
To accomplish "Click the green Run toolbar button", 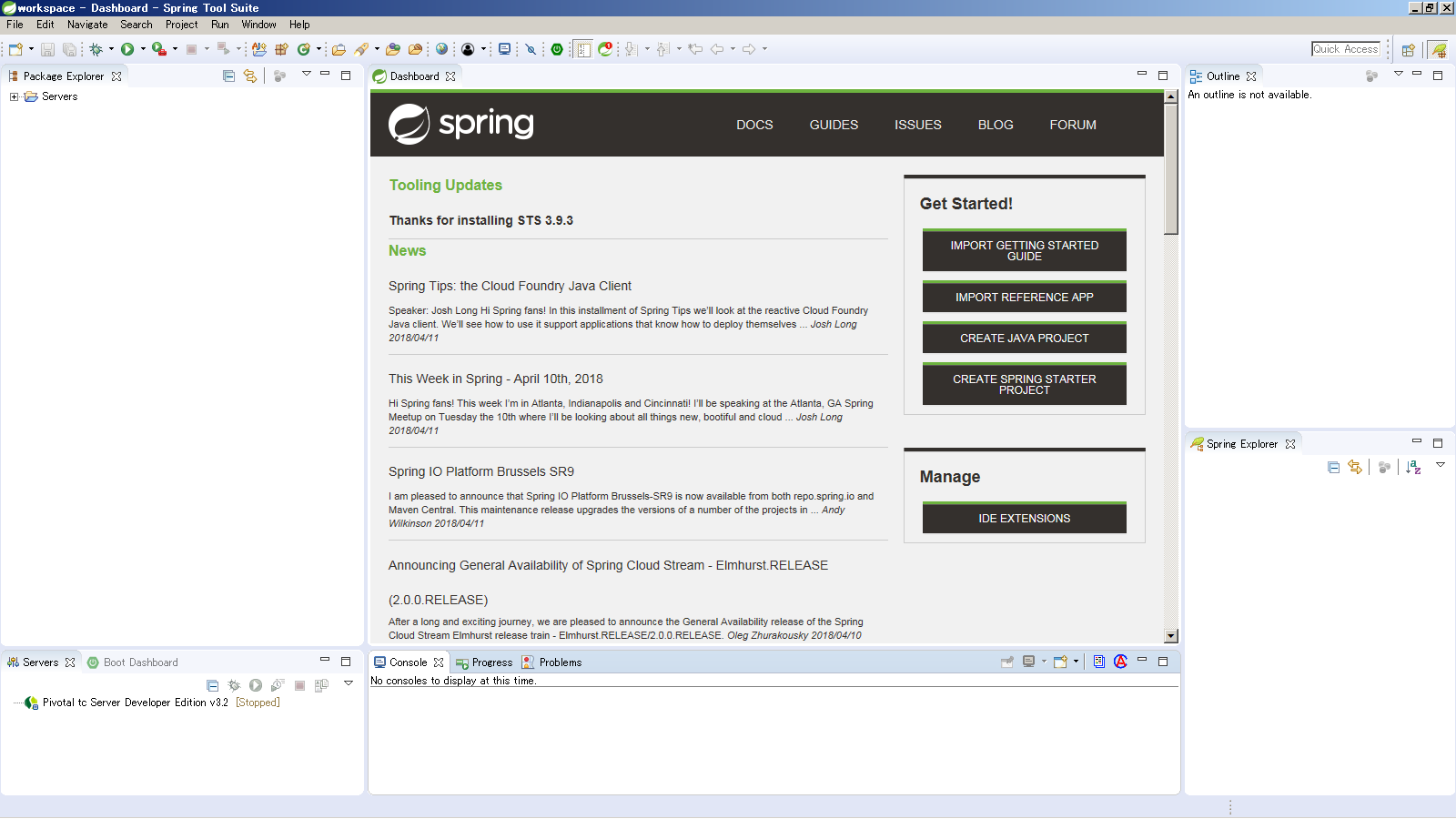I will point(127,49).
